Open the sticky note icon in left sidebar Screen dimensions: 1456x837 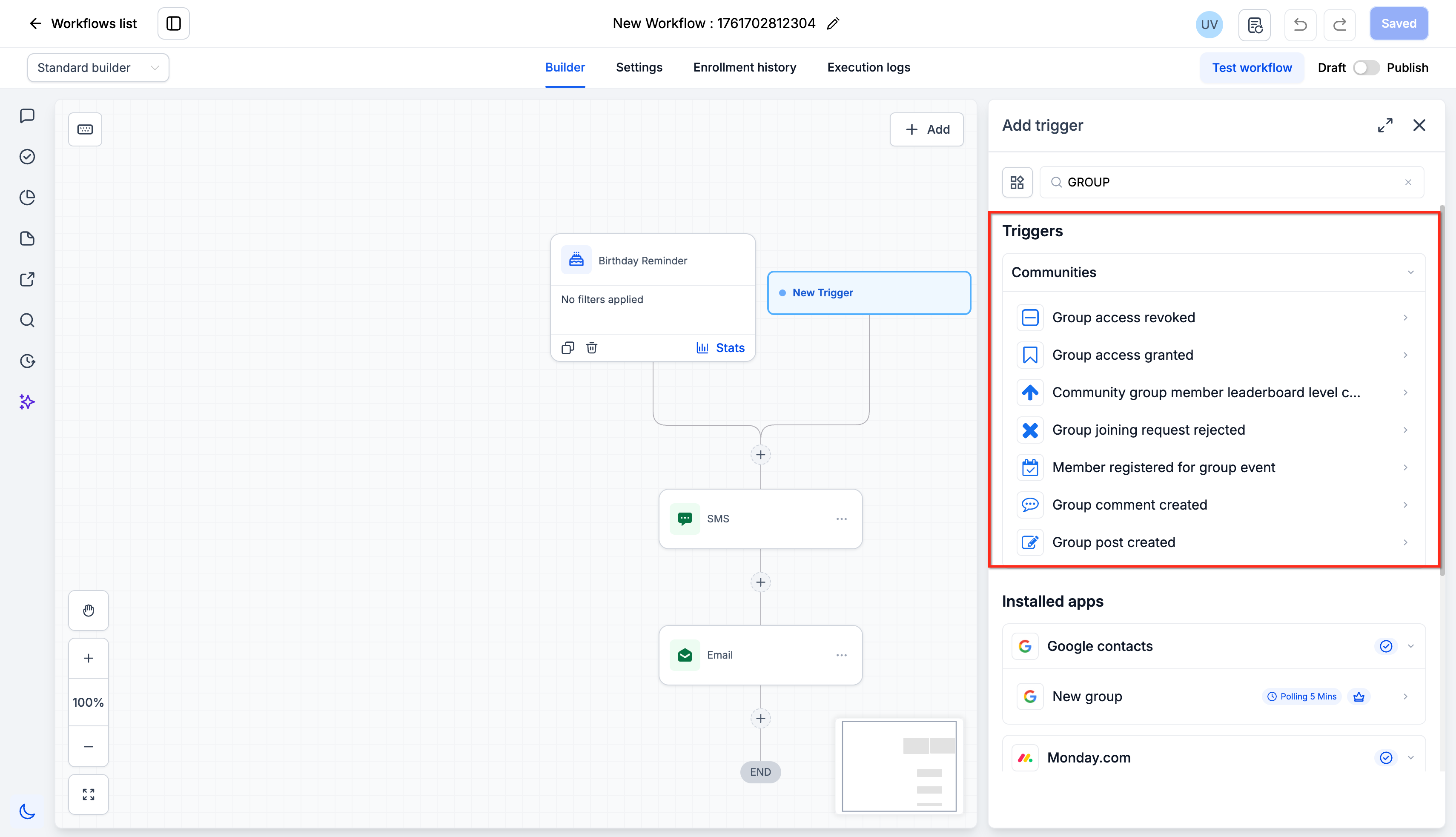tap(27, 238)
